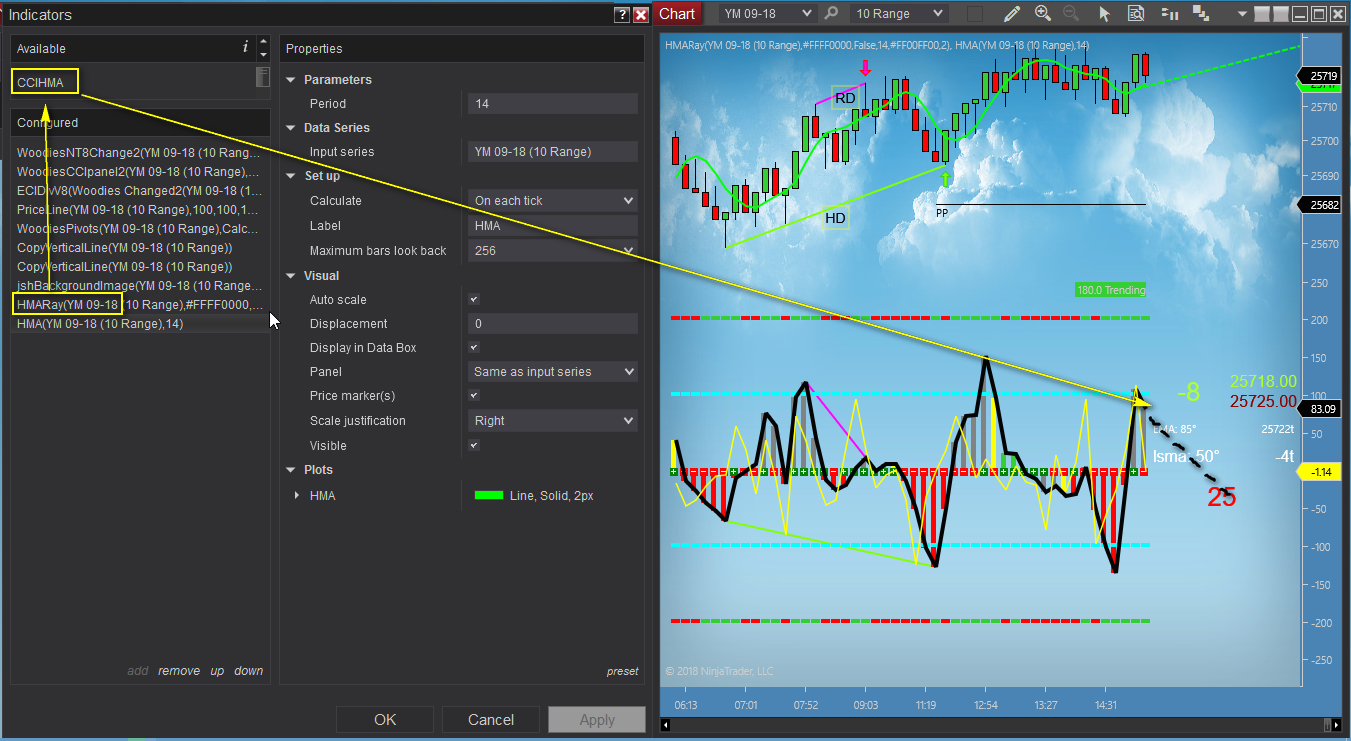This screenshot has height=741, width=1351.
Task: Select the WoodiesCCIpanel2 configured indicator
Action: coord(139,172)
